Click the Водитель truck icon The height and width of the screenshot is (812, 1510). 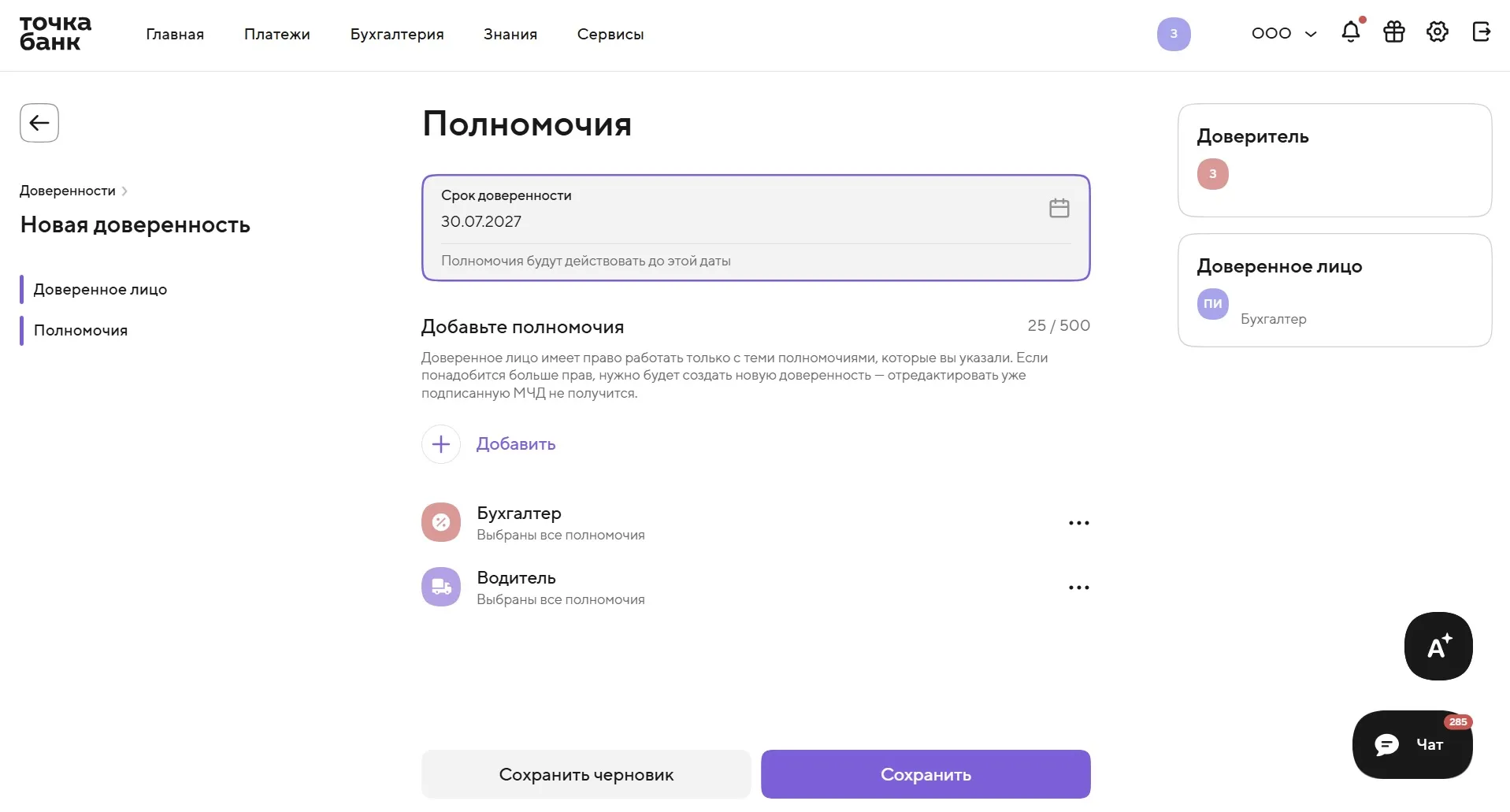tap(441, 587)
